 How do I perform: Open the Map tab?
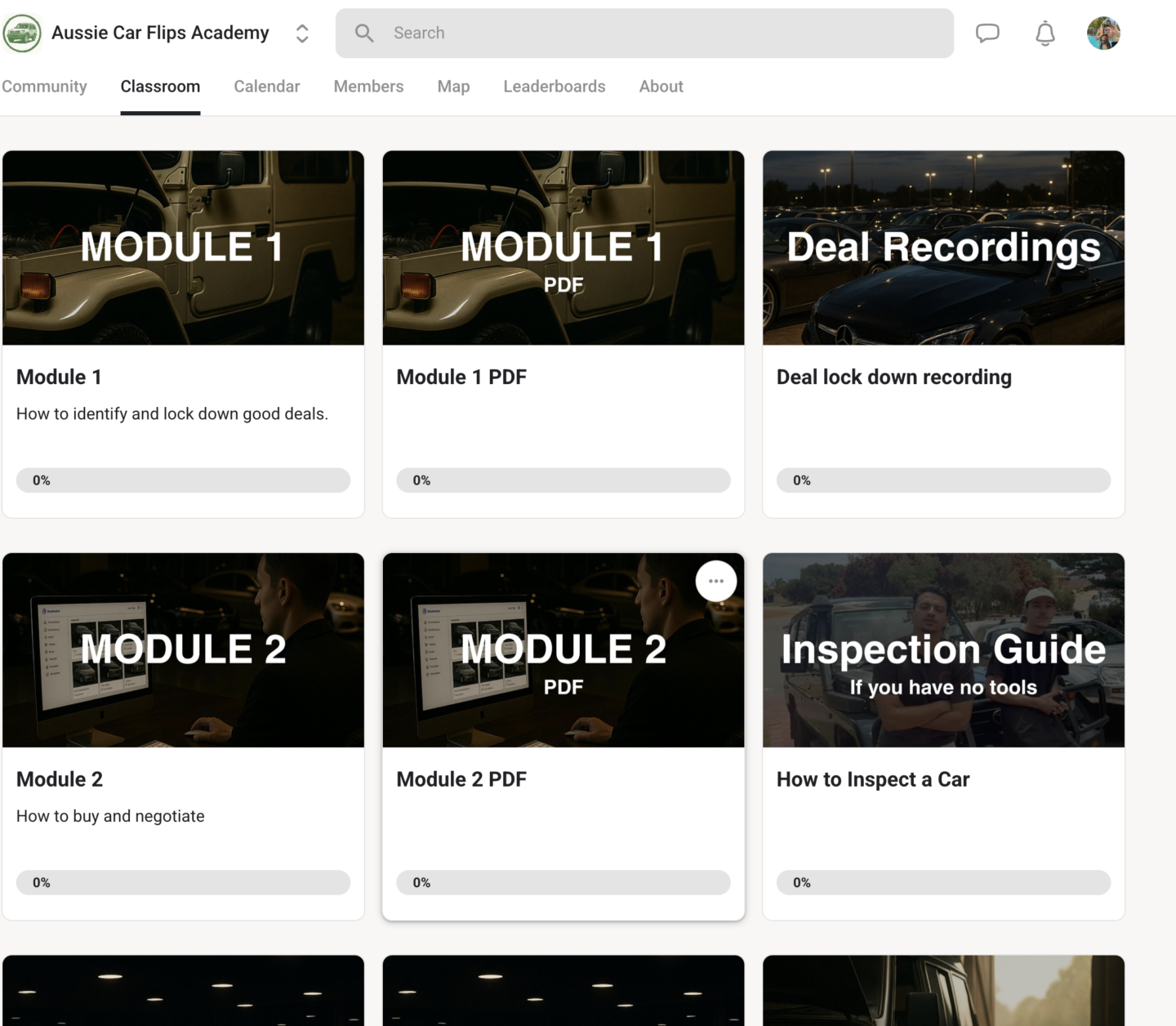[453, 87]
